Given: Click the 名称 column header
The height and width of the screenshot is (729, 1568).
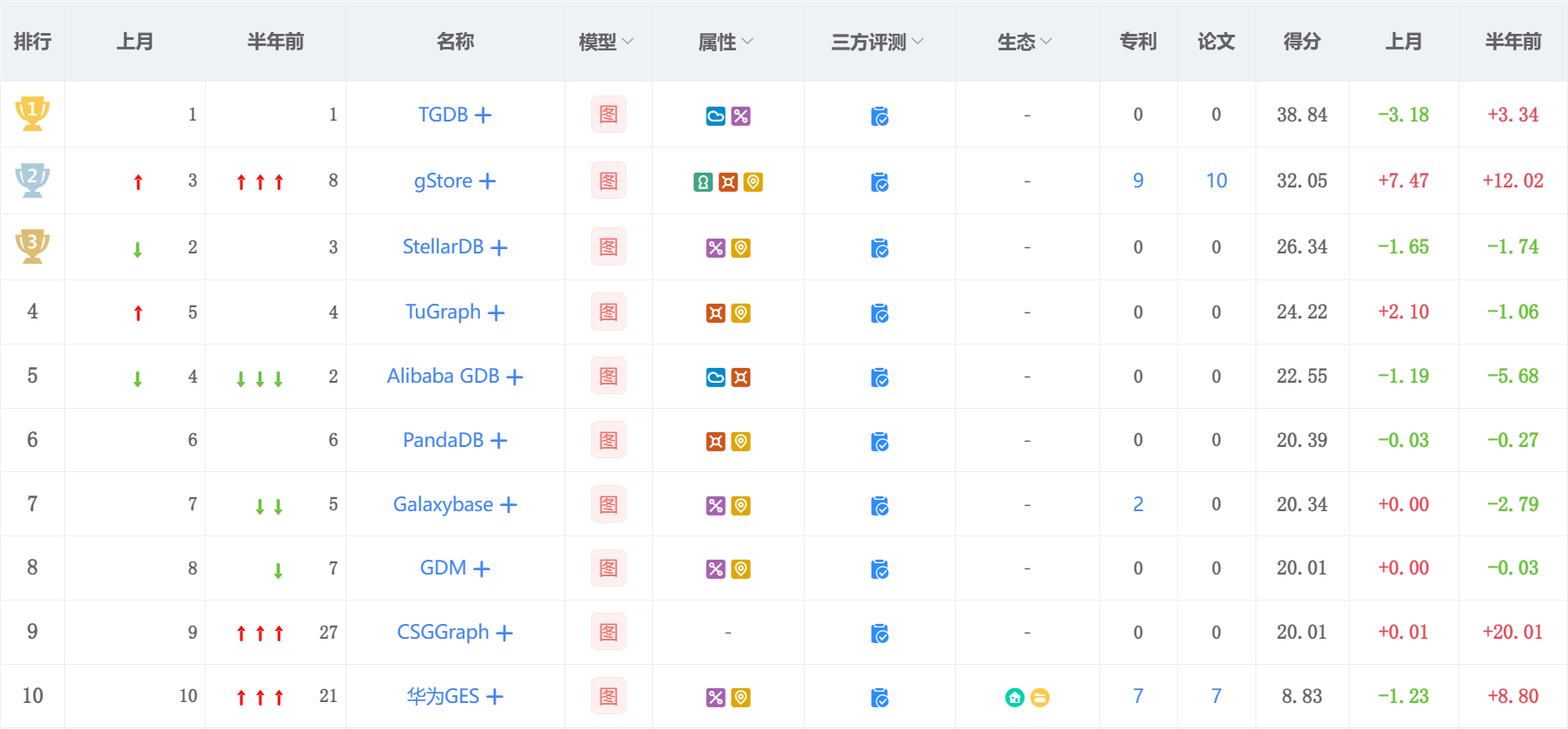Looking at the screenshot, I should click(455, 42).
